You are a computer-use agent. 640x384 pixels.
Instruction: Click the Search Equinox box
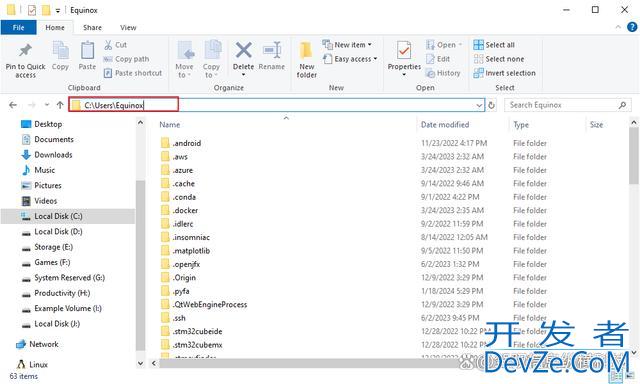[x=567, y=105]
